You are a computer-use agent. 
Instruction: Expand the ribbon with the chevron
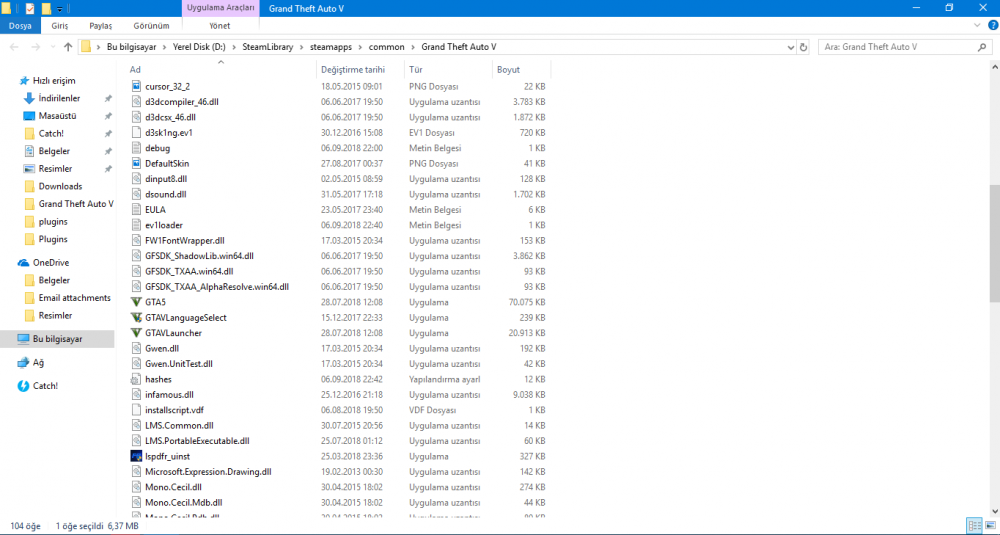[977, 26]
